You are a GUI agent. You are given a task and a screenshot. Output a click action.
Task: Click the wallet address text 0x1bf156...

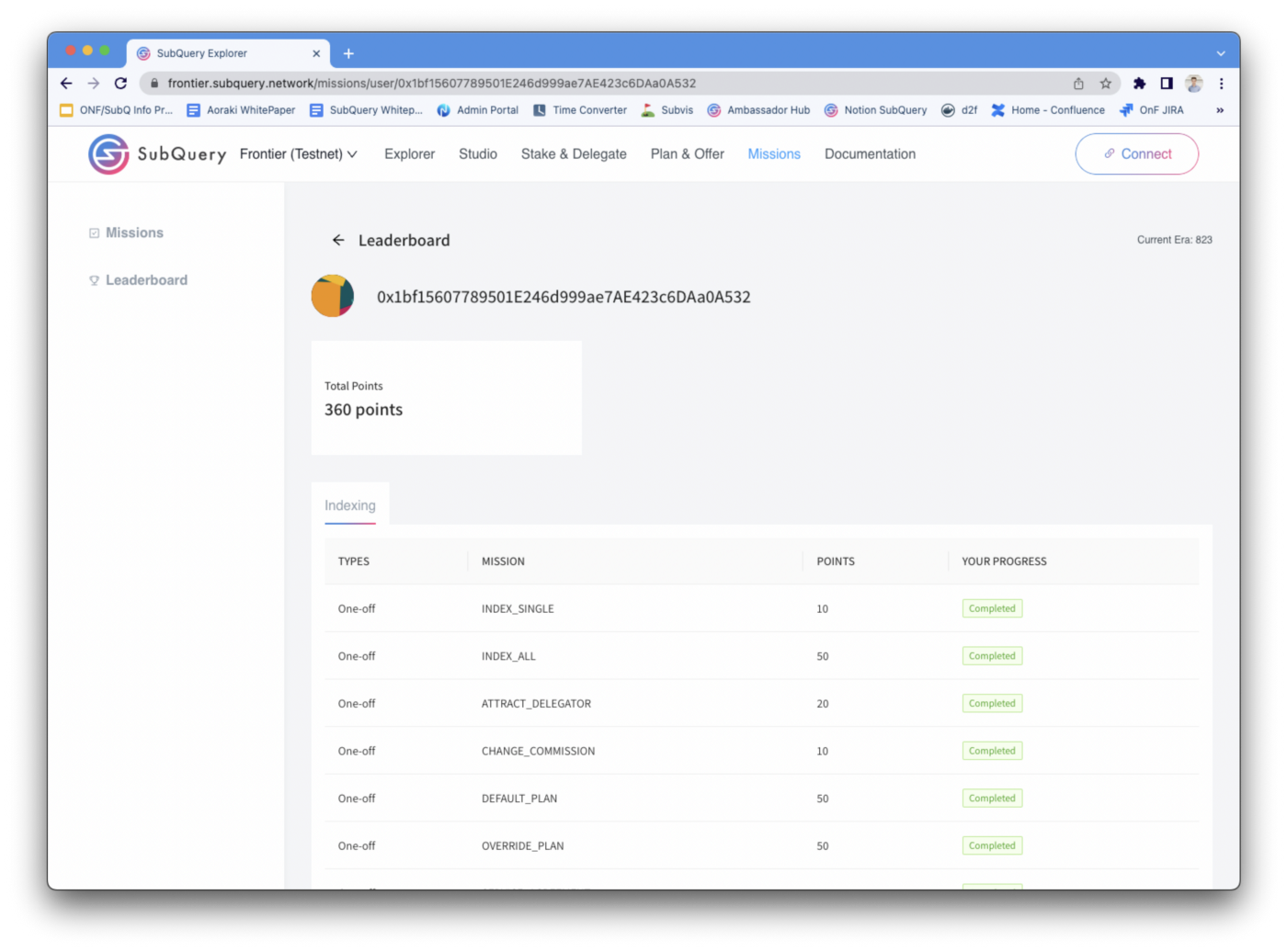(x=564, y=297)
